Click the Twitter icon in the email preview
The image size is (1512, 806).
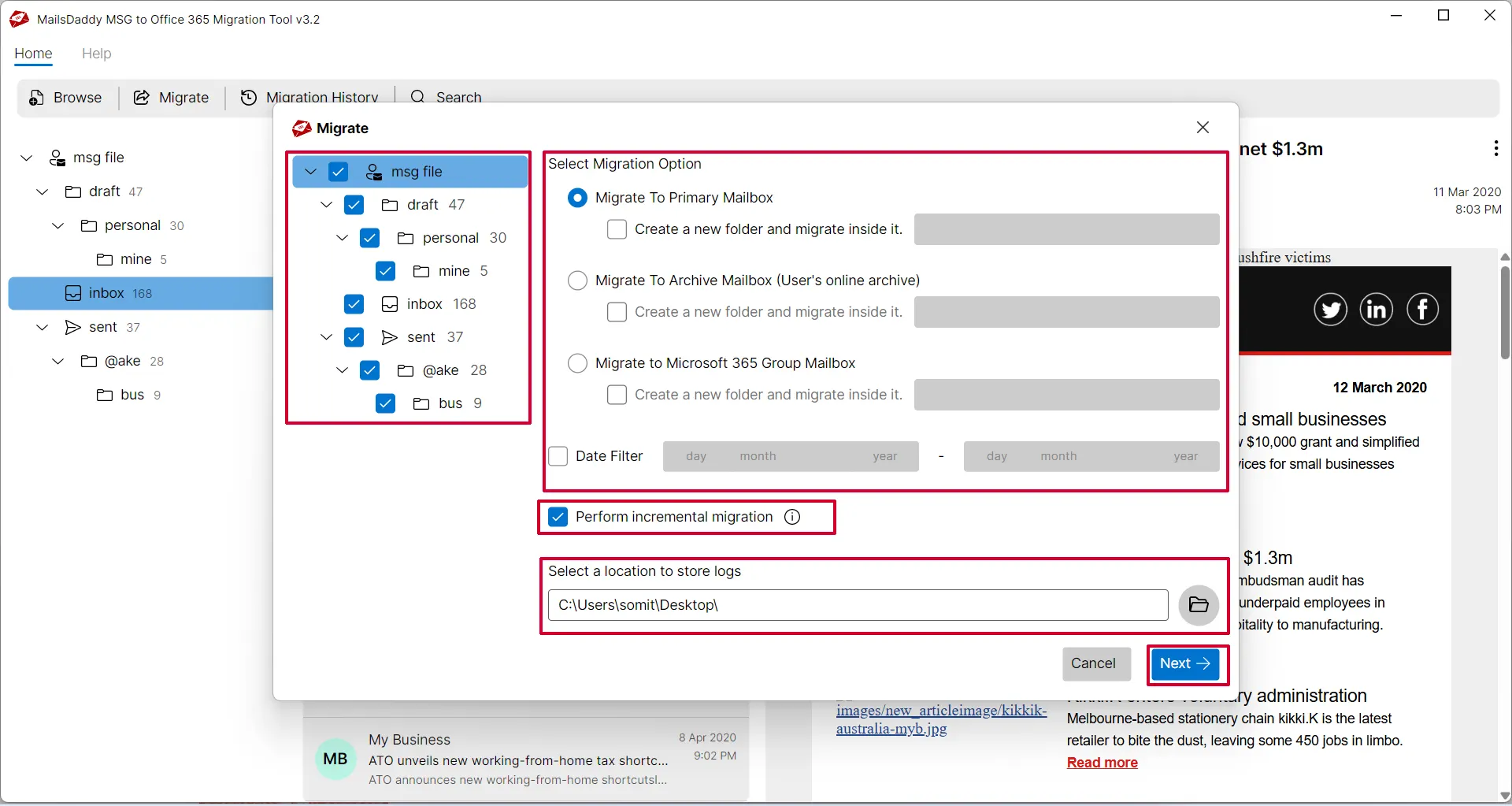tap(1330, 310)
